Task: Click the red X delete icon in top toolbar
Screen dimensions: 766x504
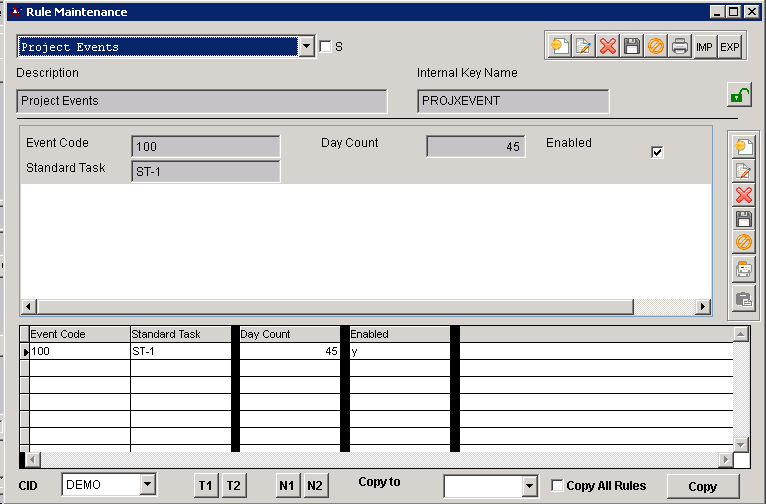Action: (607, 47)
